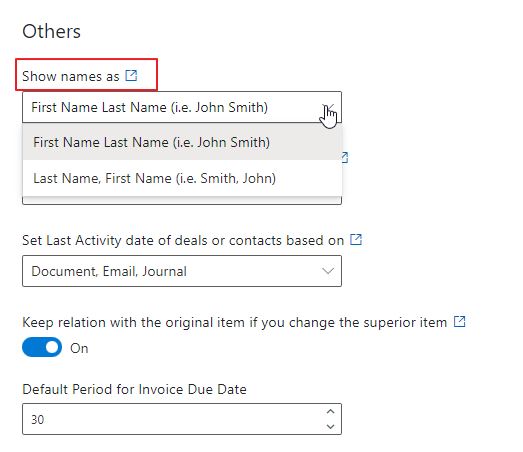Click the Default Period for Invoice Due Date label

click(x=134, y=389)
